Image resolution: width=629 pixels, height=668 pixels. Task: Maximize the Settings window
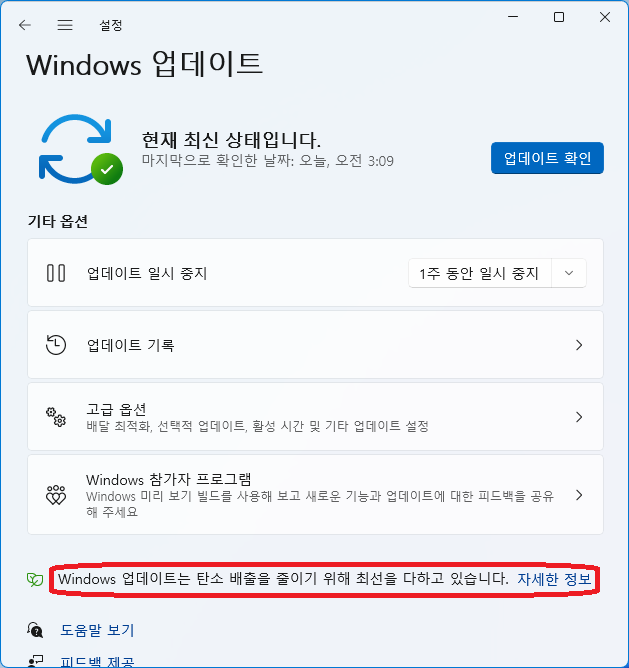click(559, 17)
